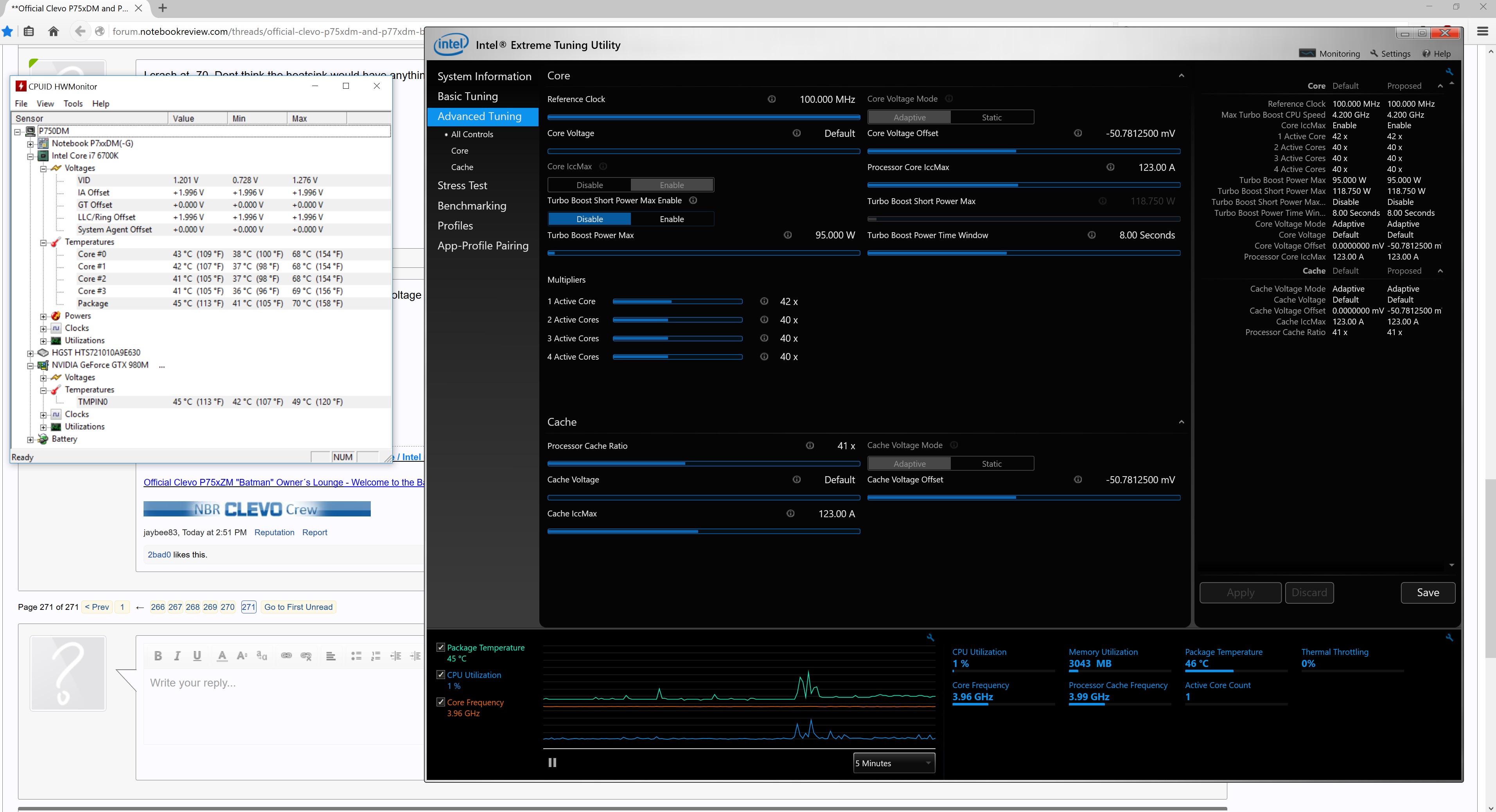Open System Information in XTU
This screenshot has height=812, width=1496.
(x=484, y=77)
